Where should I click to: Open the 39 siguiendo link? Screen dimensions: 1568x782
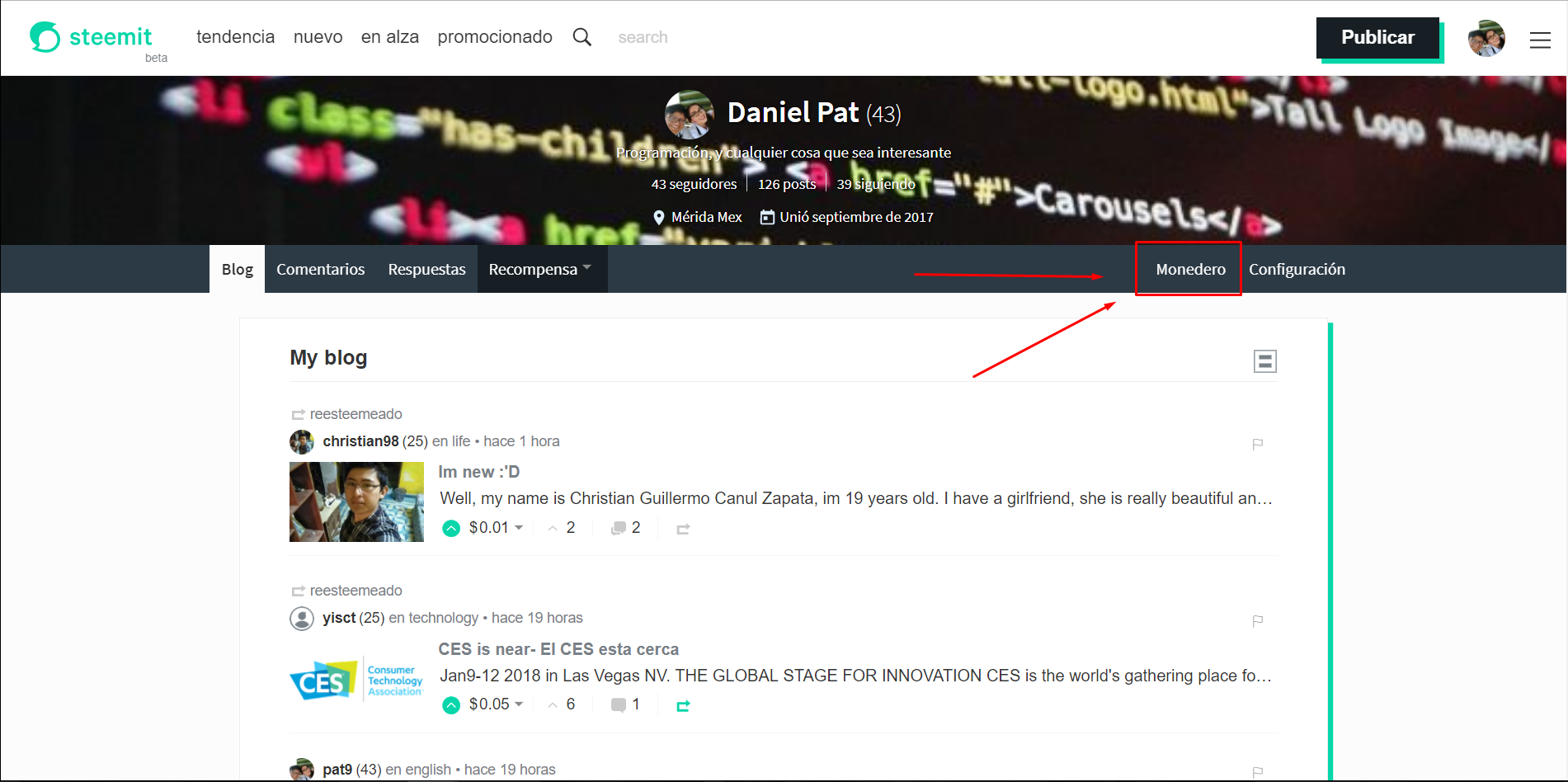pyautogui.click(x=876, y=184)
